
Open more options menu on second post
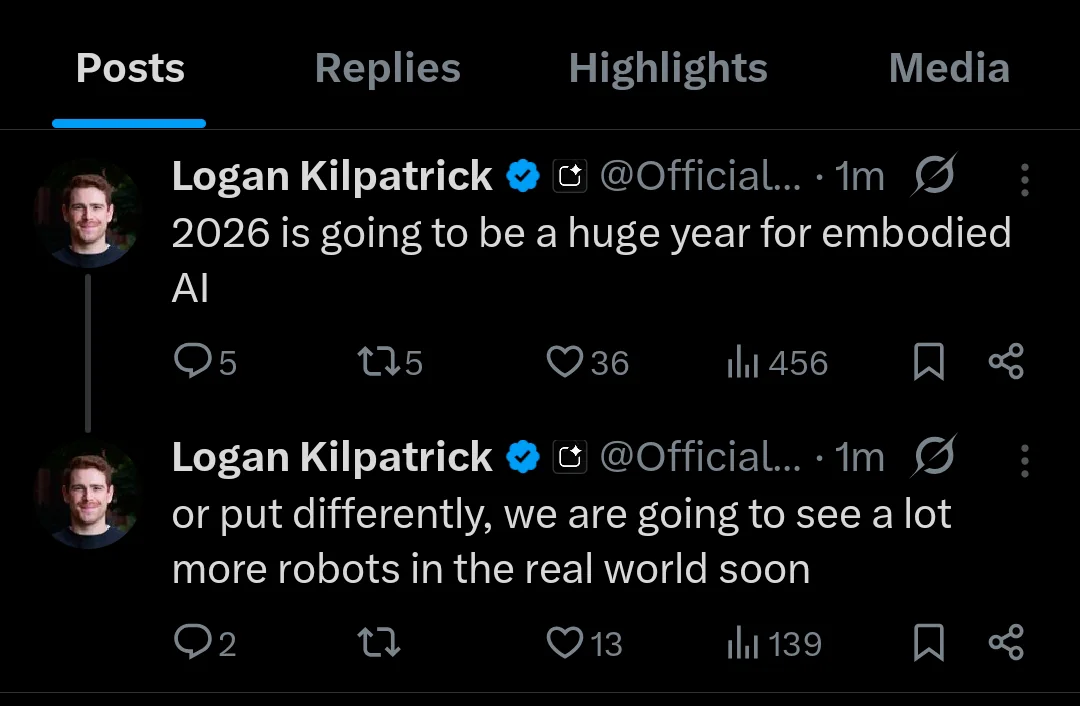point(1025,460)
